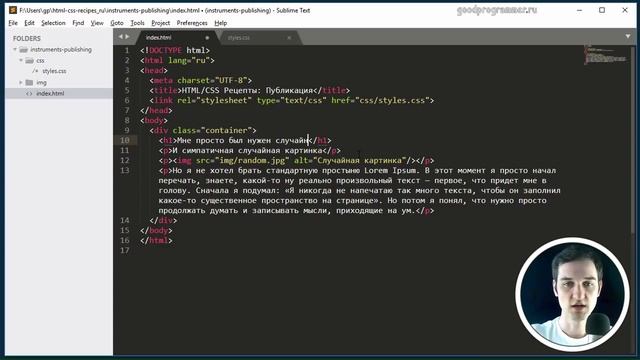This screenshot has height=360, width=640.
Task: Click unsaved dot on index.html tab
Action: [x=207, y=38]
